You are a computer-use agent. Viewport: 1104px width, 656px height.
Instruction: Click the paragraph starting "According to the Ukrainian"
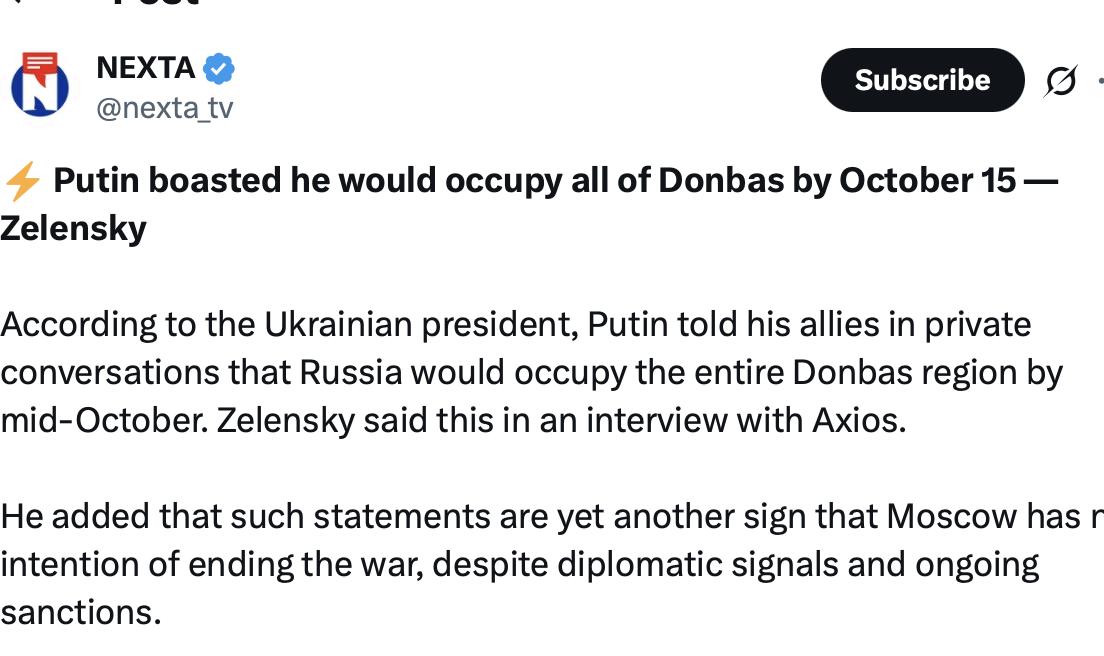tap(532, 372)
